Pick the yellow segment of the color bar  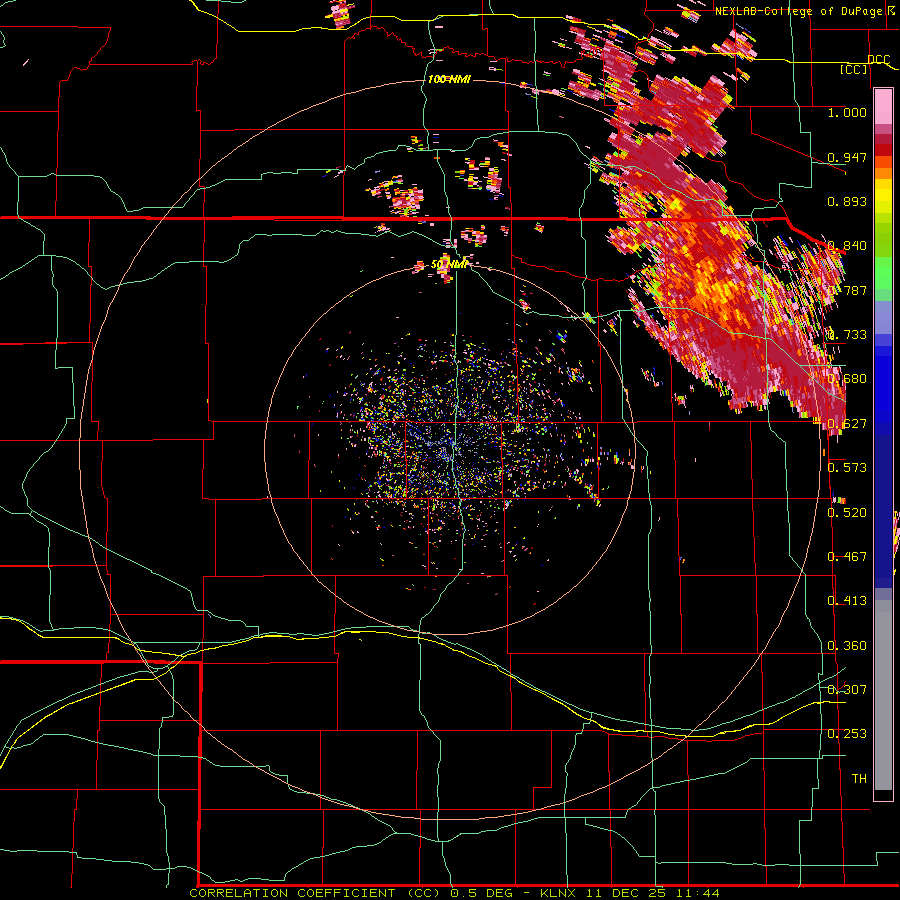pyautogui.click(x=883, y=197)
